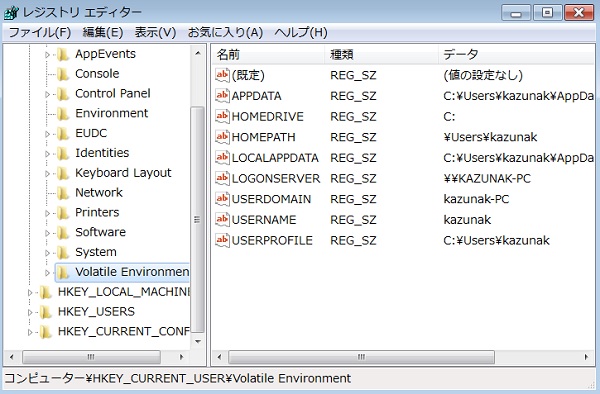Click the 種類 column header
Viewport: 600px width, 394px height.
381,55
